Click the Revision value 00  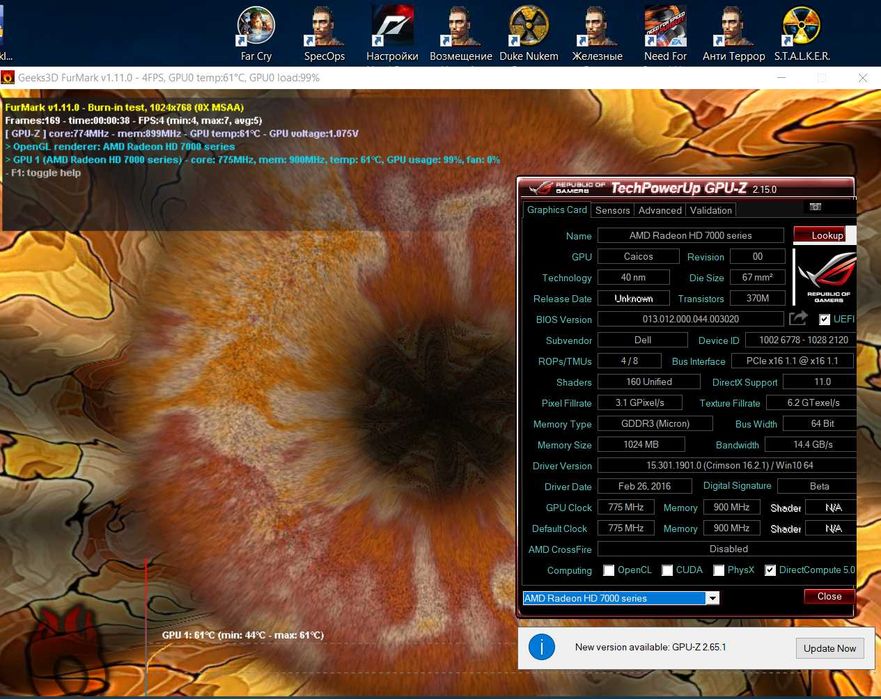pyautogui.click(x=757, y=256)
